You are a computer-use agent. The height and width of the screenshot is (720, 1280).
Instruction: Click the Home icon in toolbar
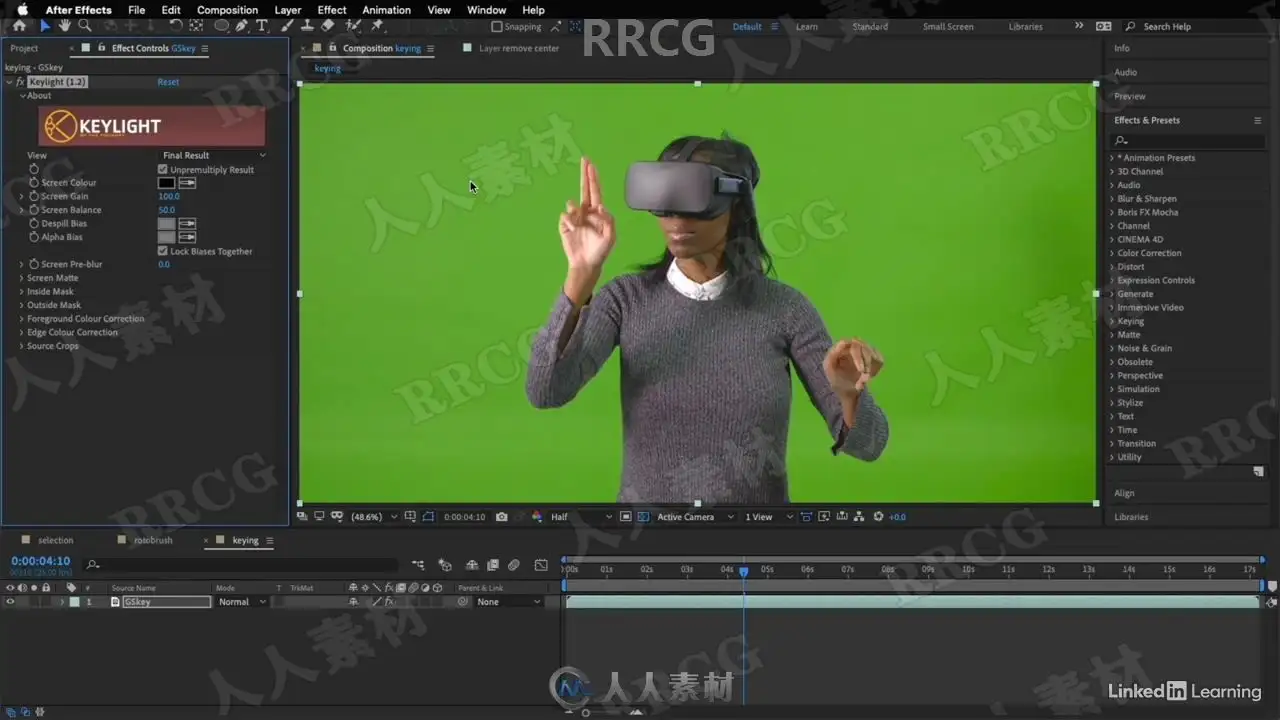[x=19, y=25]
